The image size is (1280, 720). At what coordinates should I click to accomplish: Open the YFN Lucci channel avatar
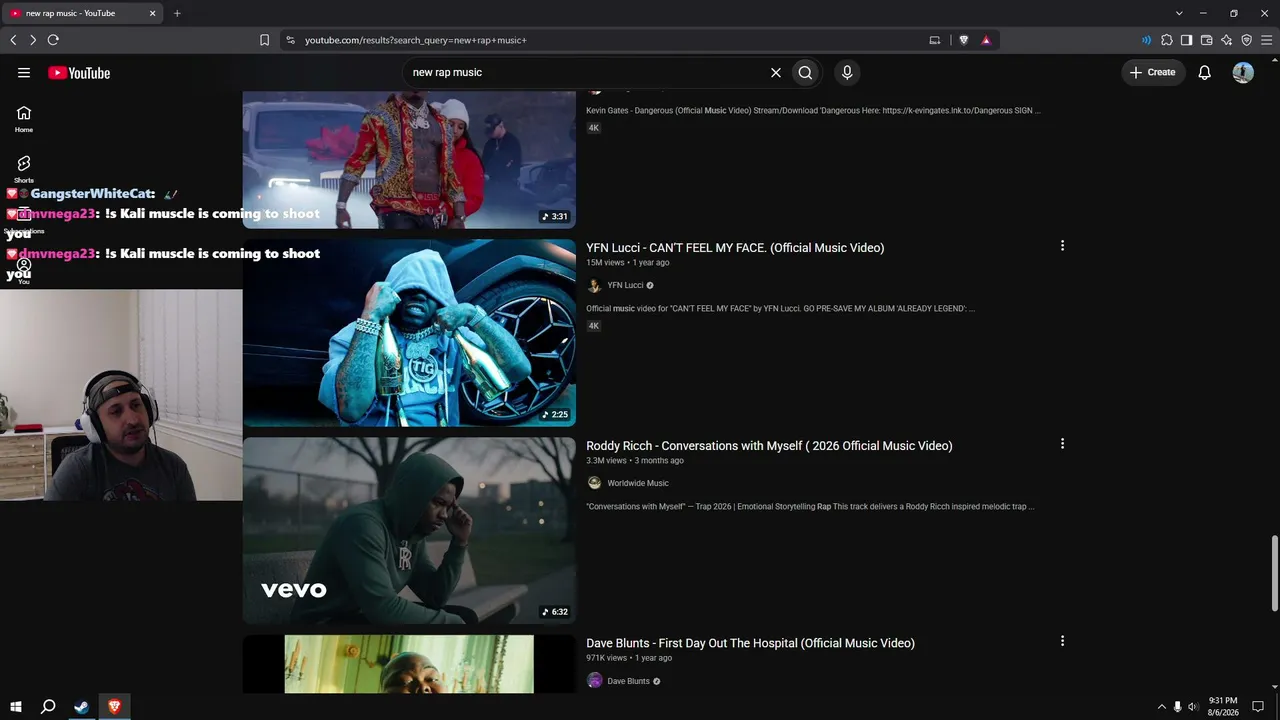(594, 285)
